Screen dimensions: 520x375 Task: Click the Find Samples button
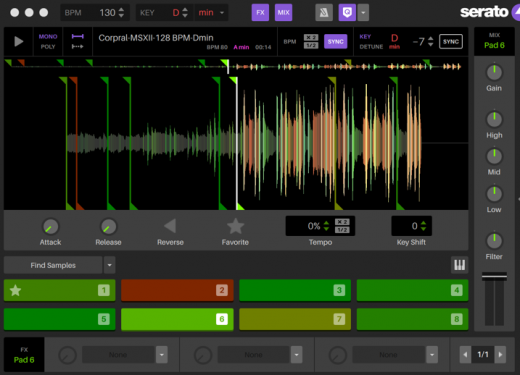pyautogui.click(x=53, y=265)
